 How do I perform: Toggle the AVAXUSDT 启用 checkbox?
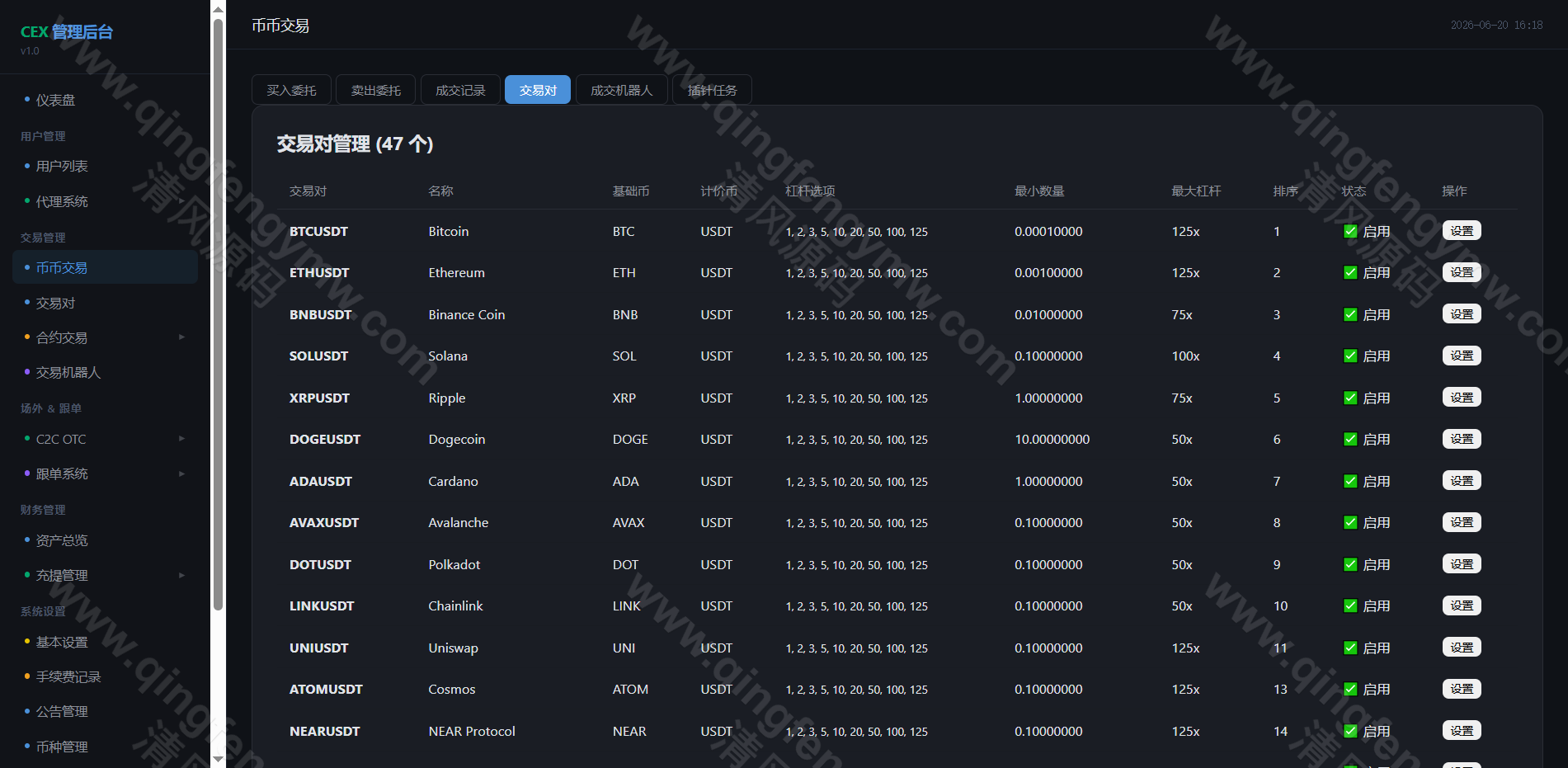[1350, 523]
